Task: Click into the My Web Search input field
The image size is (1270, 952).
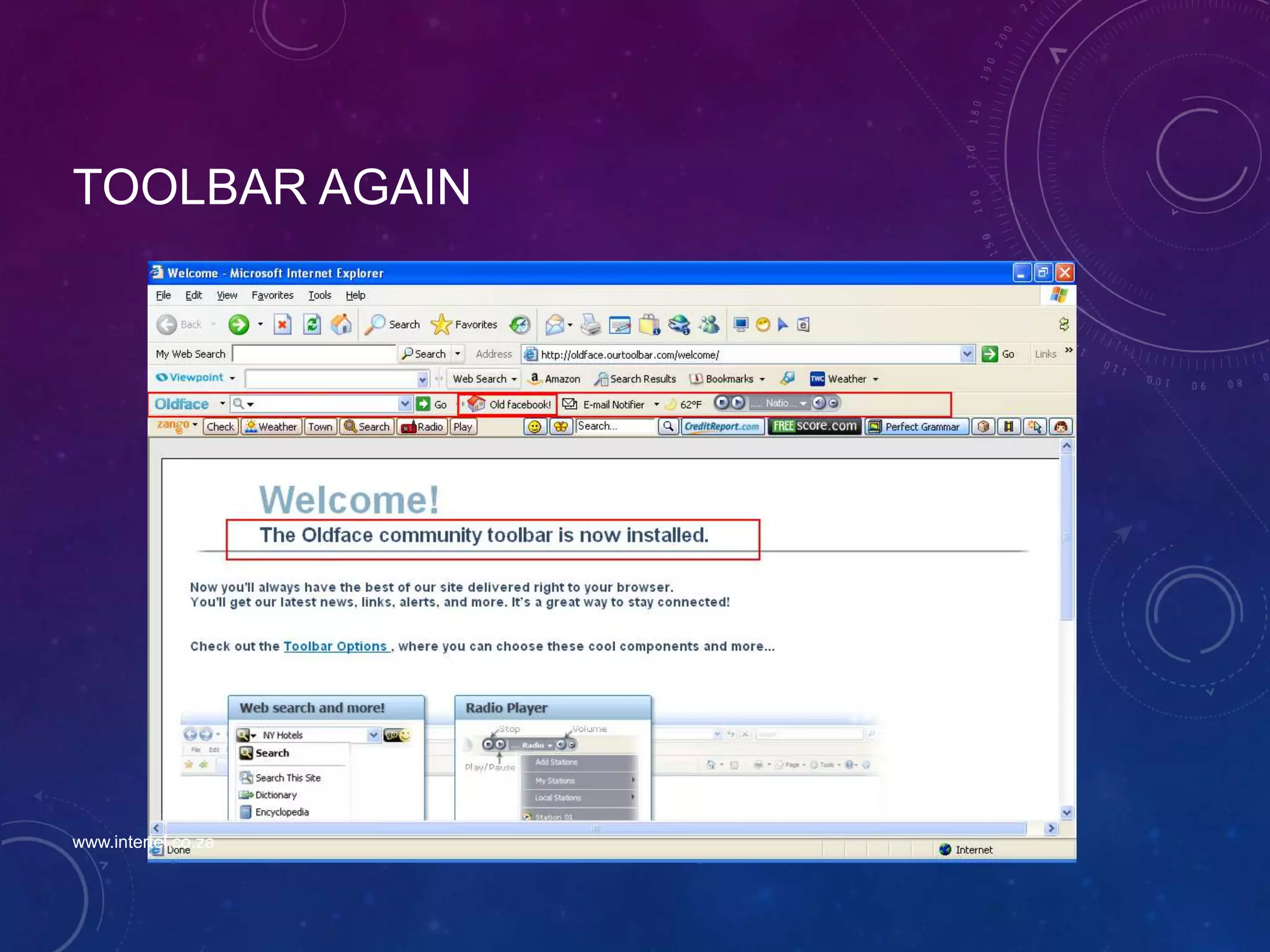Action: pos(314,354)
